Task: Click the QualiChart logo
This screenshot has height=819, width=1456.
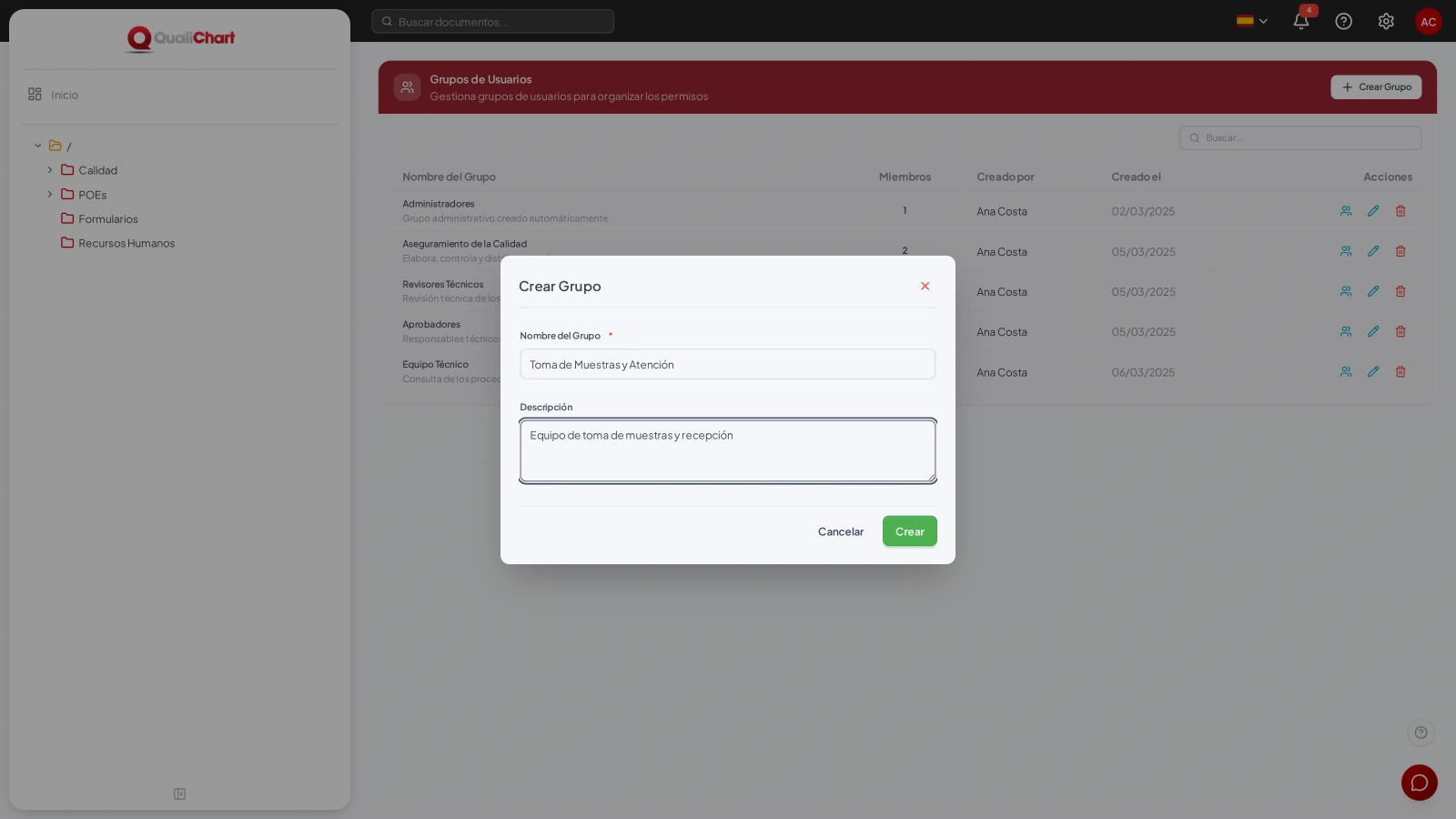Action: point(180,38)
